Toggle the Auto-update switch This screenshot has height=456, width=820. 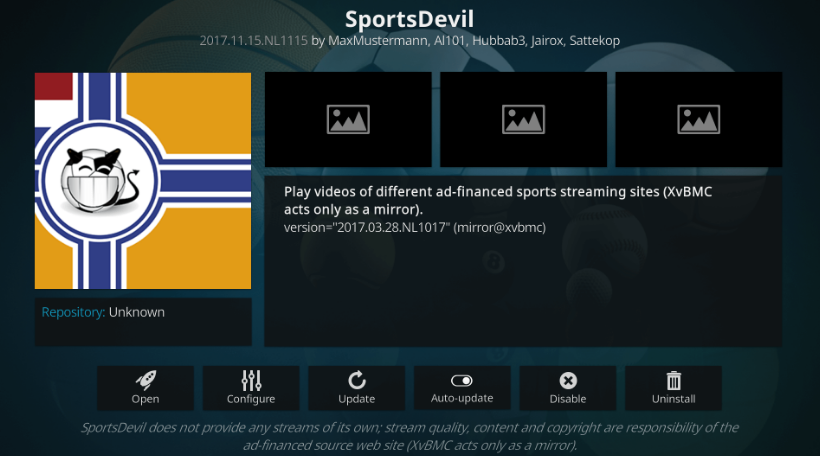pos(462,380)
